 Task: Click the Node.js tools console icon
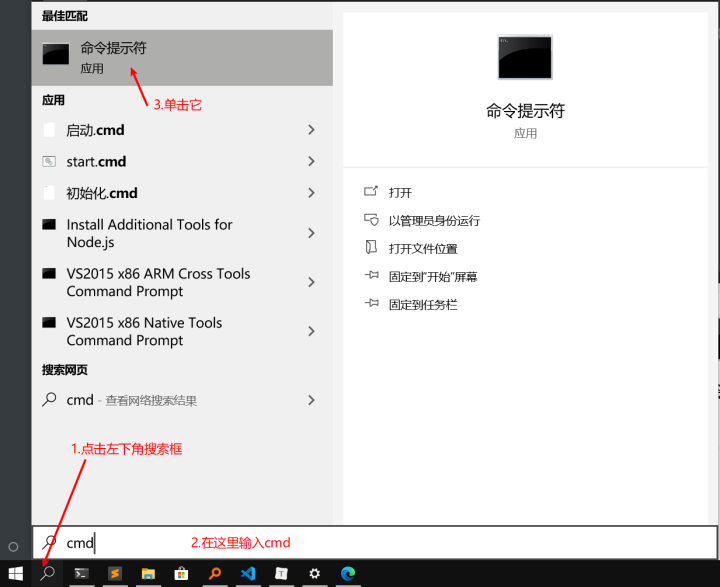point(49,224)
